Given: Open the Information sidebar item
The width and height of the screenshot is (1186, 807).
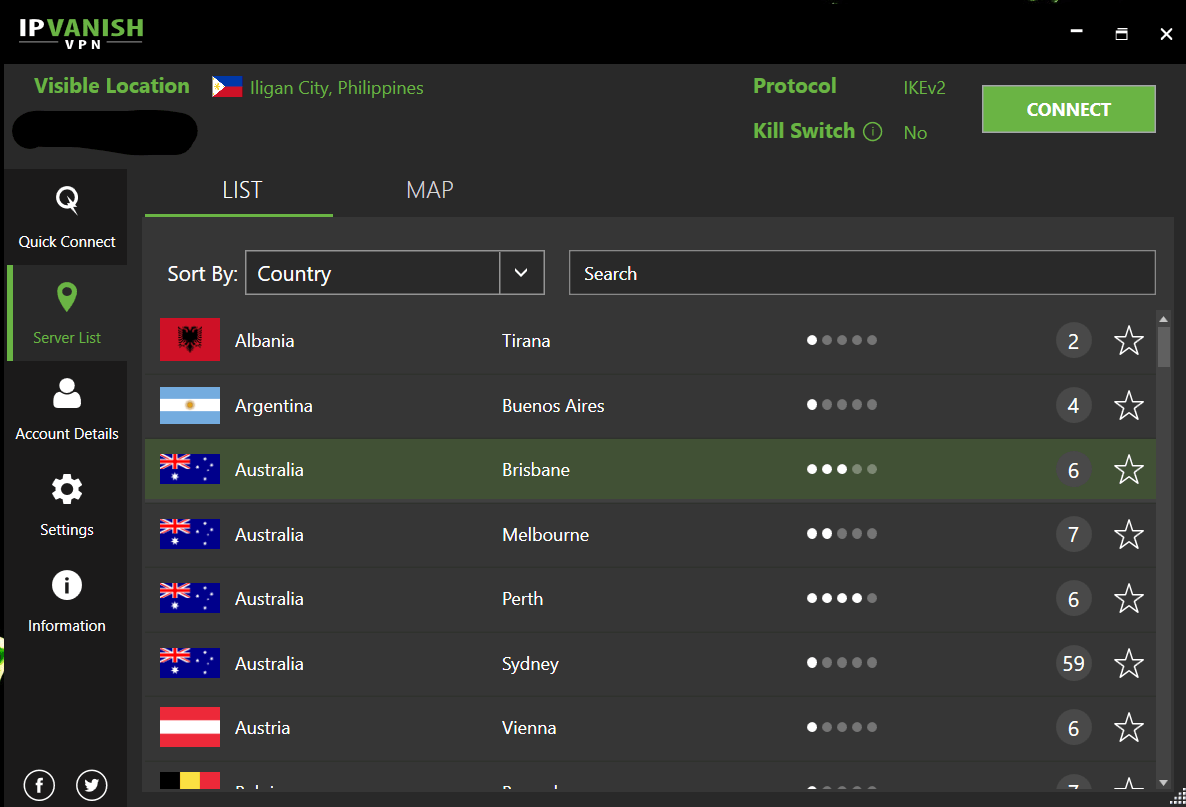Looking at the screenshot, I should tap(67, 601).
